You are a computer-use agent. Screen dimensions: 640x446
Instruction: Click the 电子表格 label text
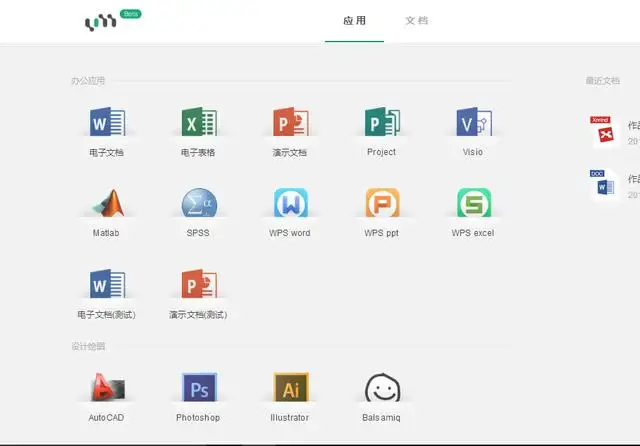tap(198, 152)
